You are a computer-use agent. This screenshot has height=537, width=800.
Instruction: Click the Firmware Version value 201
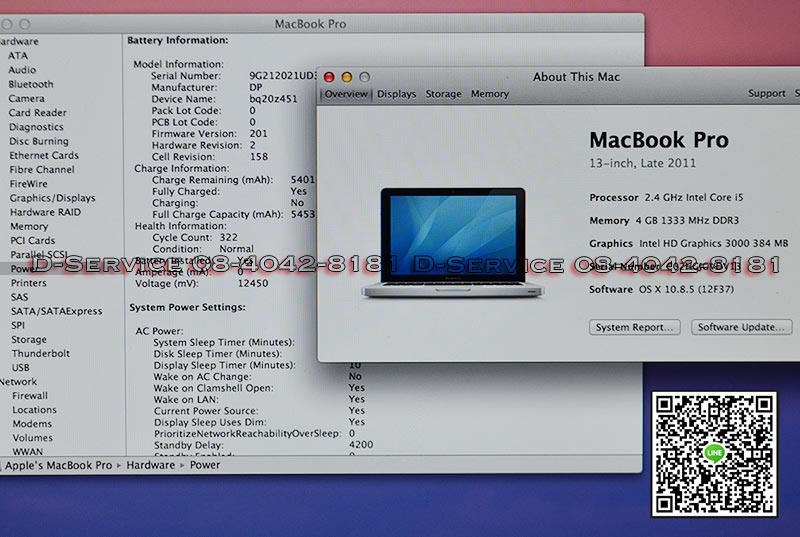tap(258, 134)
